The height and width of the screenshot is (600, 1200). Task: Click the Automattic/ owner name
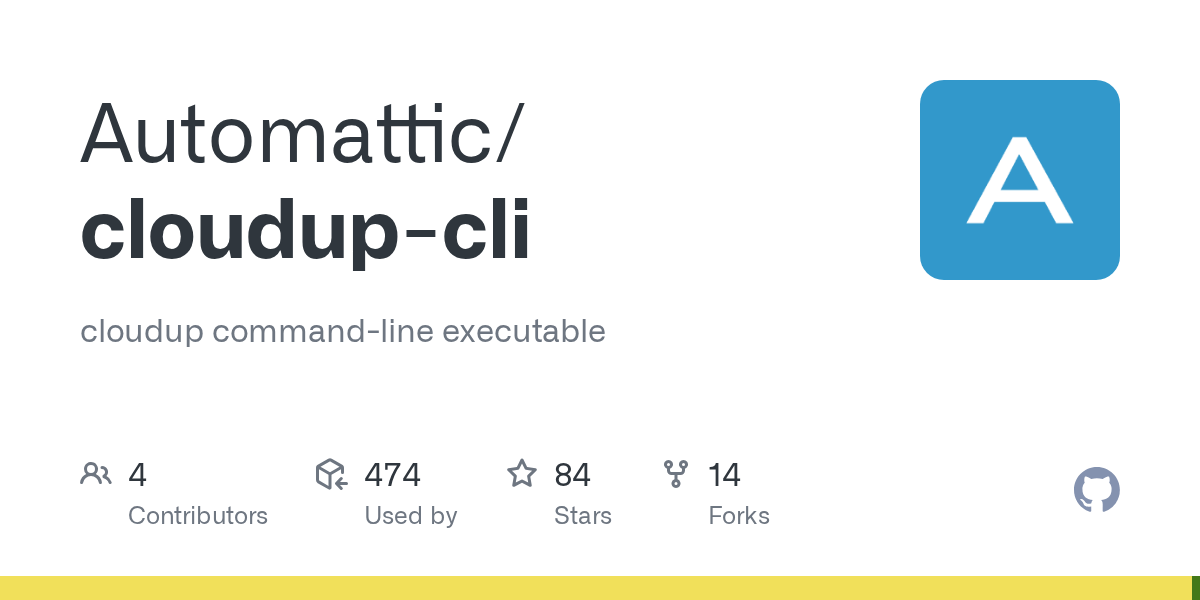(x=301, y=134)
